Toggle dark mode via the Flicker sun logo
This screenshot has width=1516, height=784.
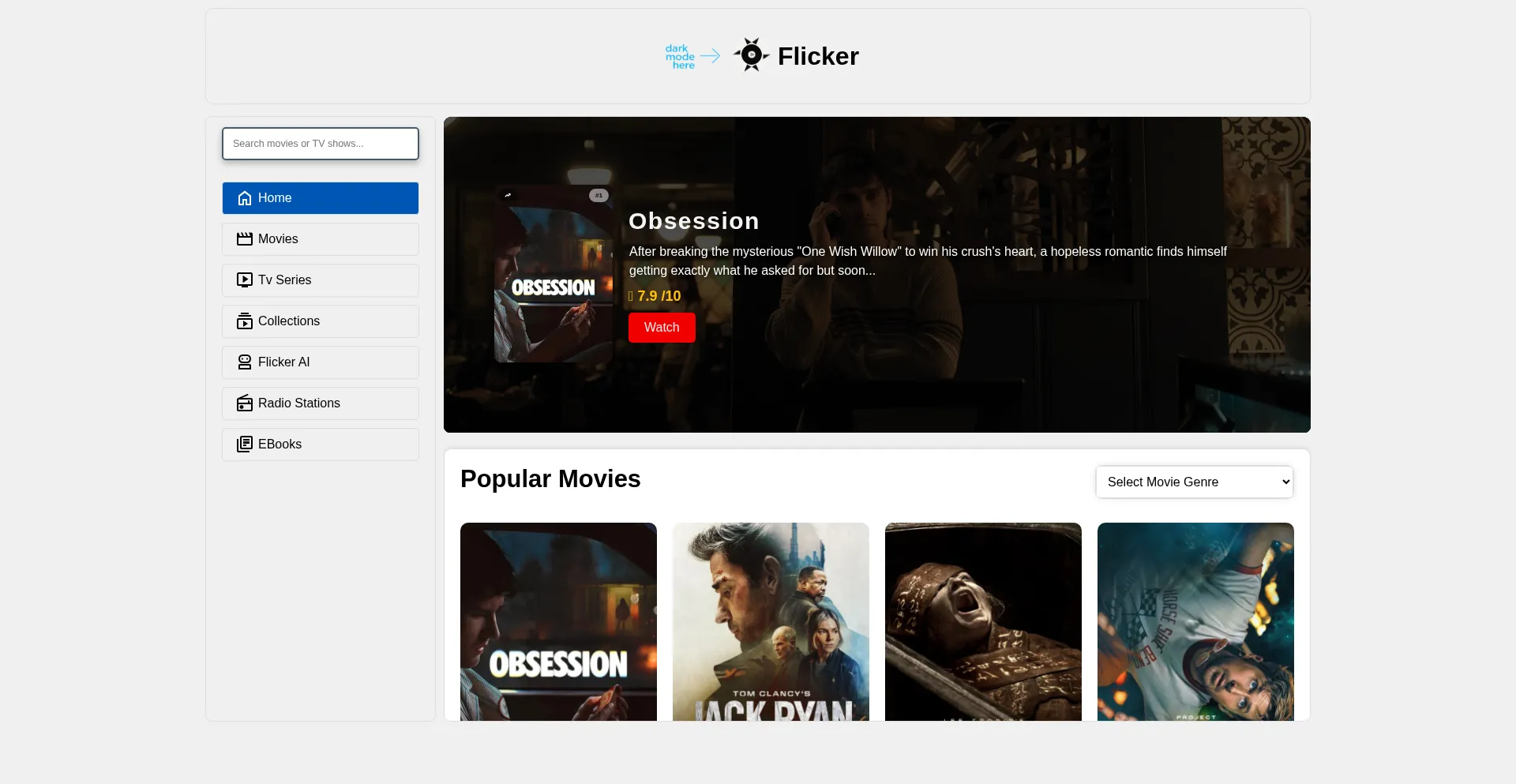pyautogui.click(x=751, y=55)
